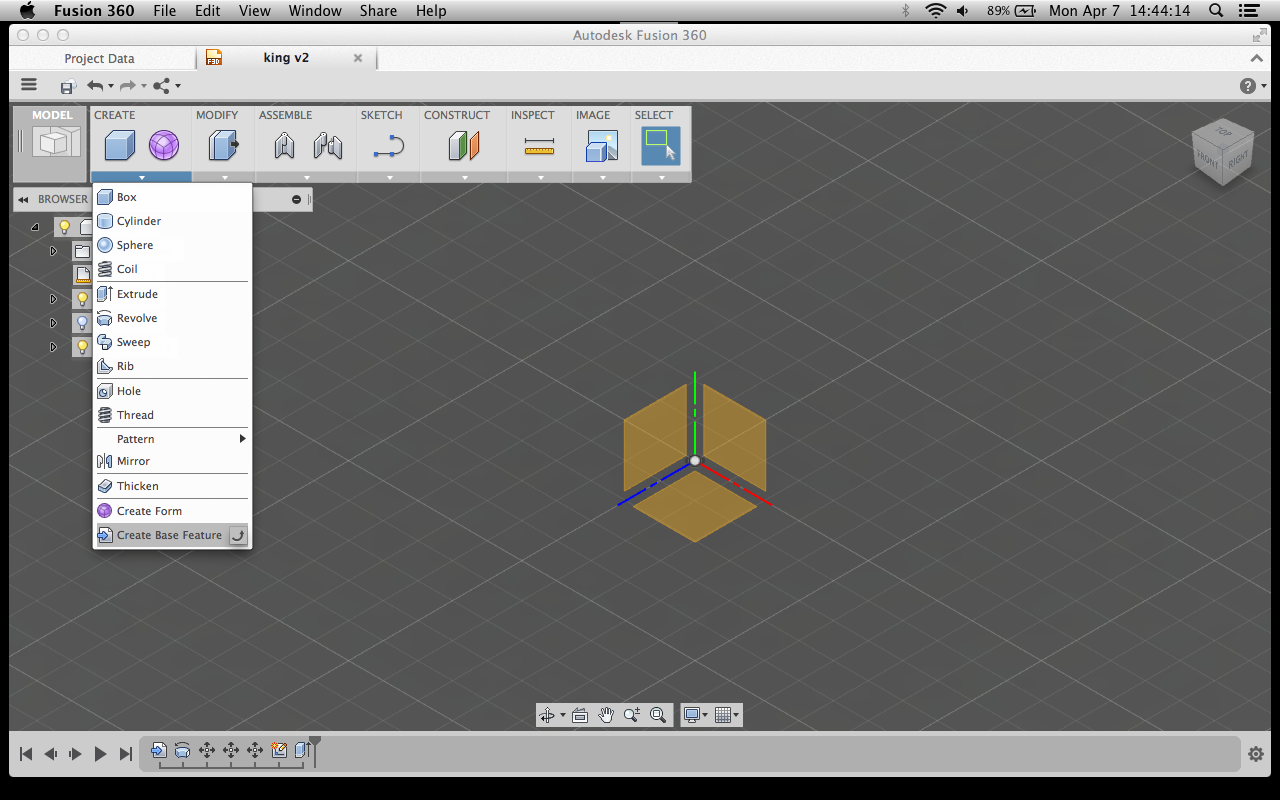Open the Help question mark menu
Screen dimensions: 1280x800
(x=1247, y=86)
